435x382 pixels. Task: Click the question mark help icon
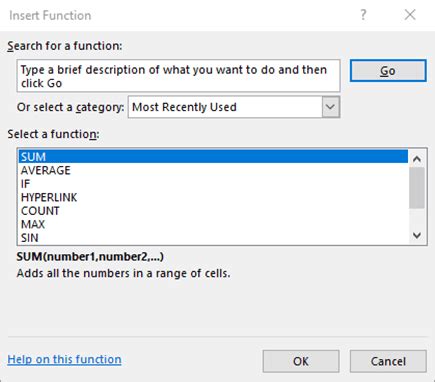tap(363, 15)
